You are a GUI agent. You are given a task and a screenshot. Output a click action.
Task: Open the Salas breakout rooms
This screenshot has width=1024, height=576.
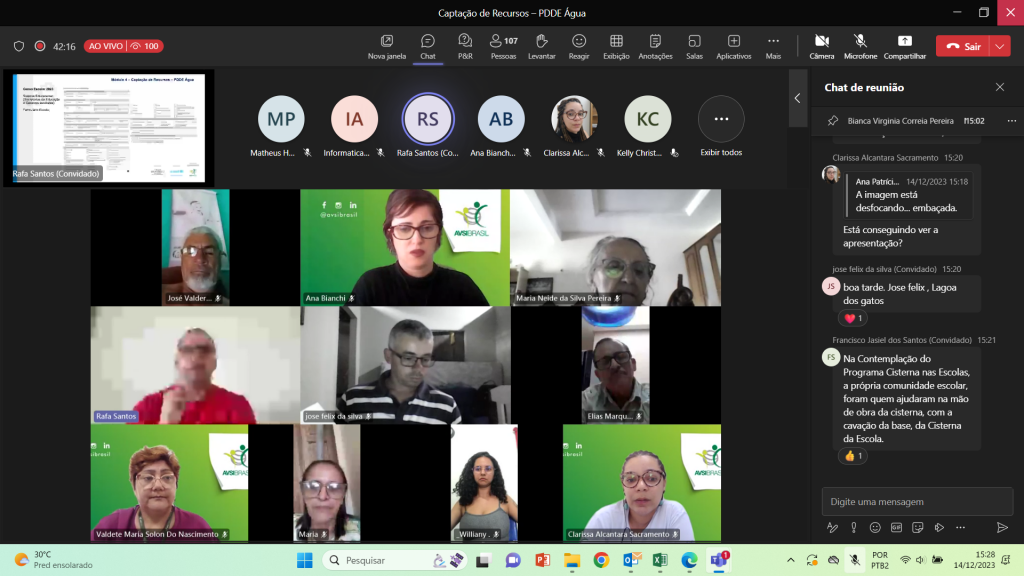point(694,47)
